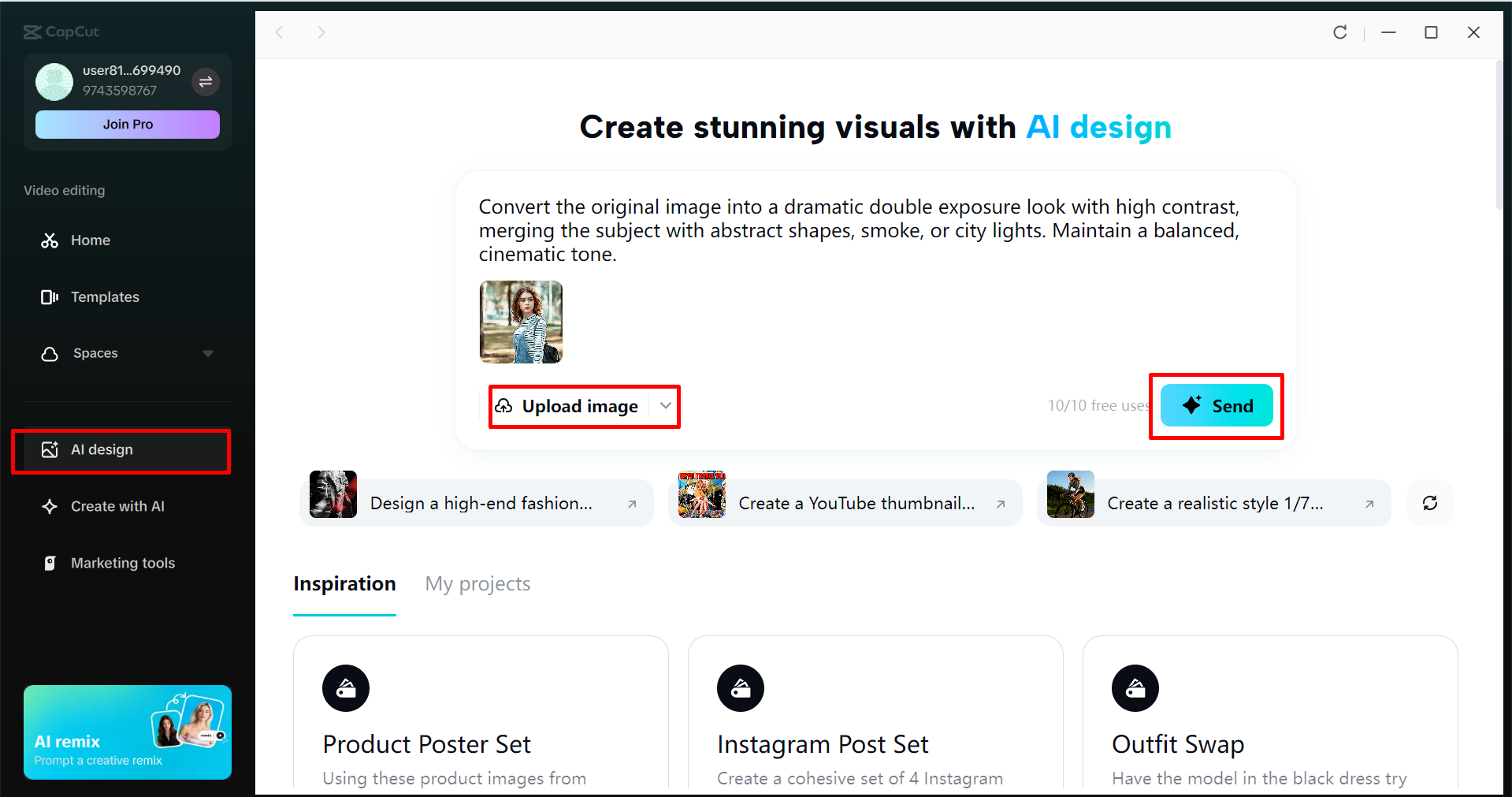Click the back navigation arrow
Screen dimensions: 1512x797
click(x=280, y=32)
